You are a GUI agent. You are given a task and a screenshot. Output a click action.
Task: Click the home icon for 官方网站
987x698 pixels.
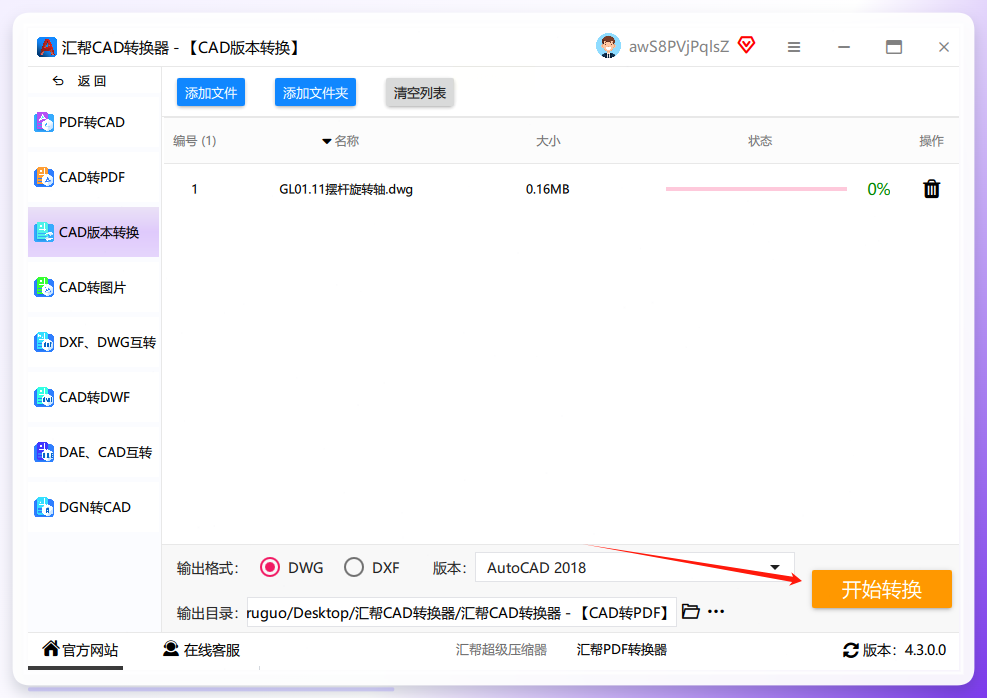(51, 648)
